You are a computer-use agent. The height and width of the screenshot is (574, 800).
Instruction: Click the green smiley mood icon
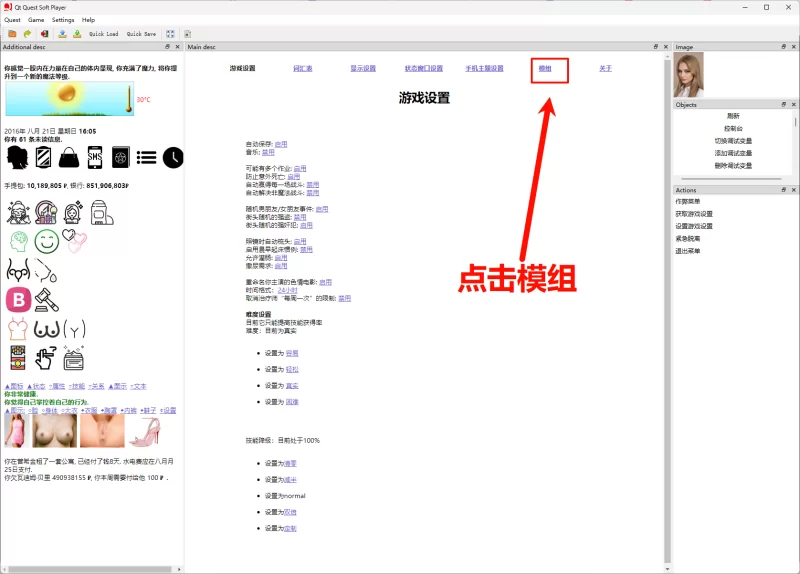click(x=46, y=241)
